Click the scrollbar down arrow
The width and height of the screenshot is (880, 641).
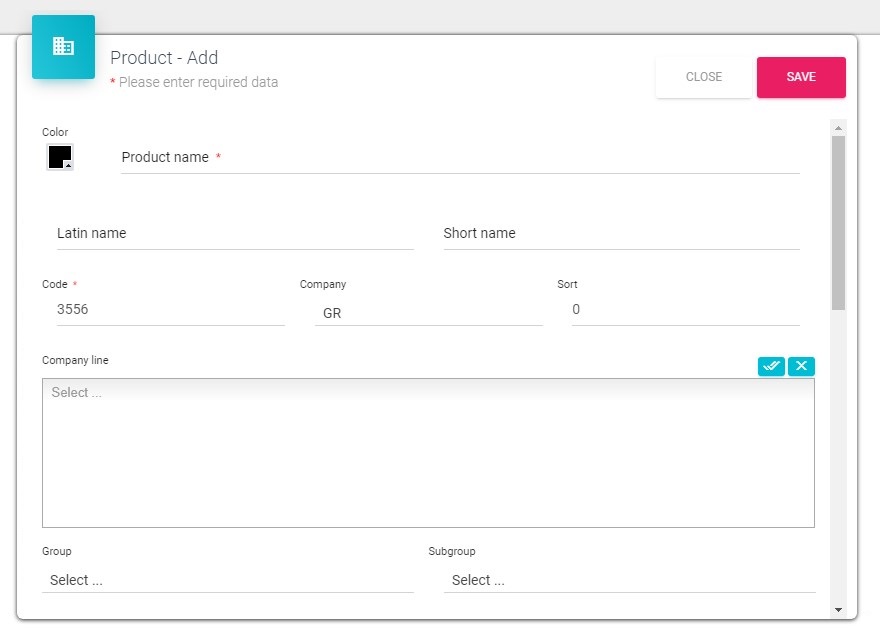(x=838, y=609)
